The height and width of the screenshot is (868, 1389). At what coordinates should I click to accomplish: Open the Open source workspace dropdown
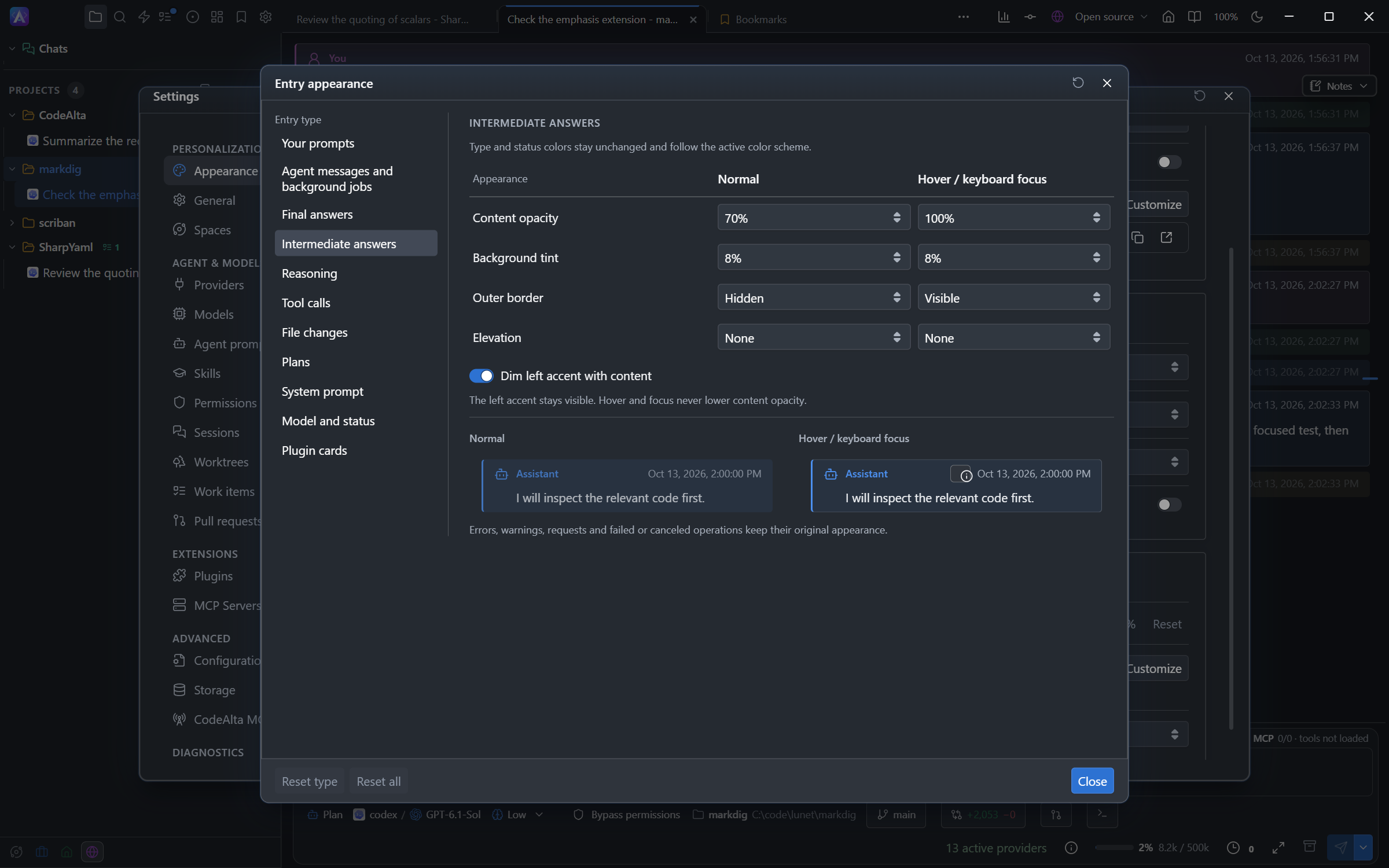pos(1100,17)
